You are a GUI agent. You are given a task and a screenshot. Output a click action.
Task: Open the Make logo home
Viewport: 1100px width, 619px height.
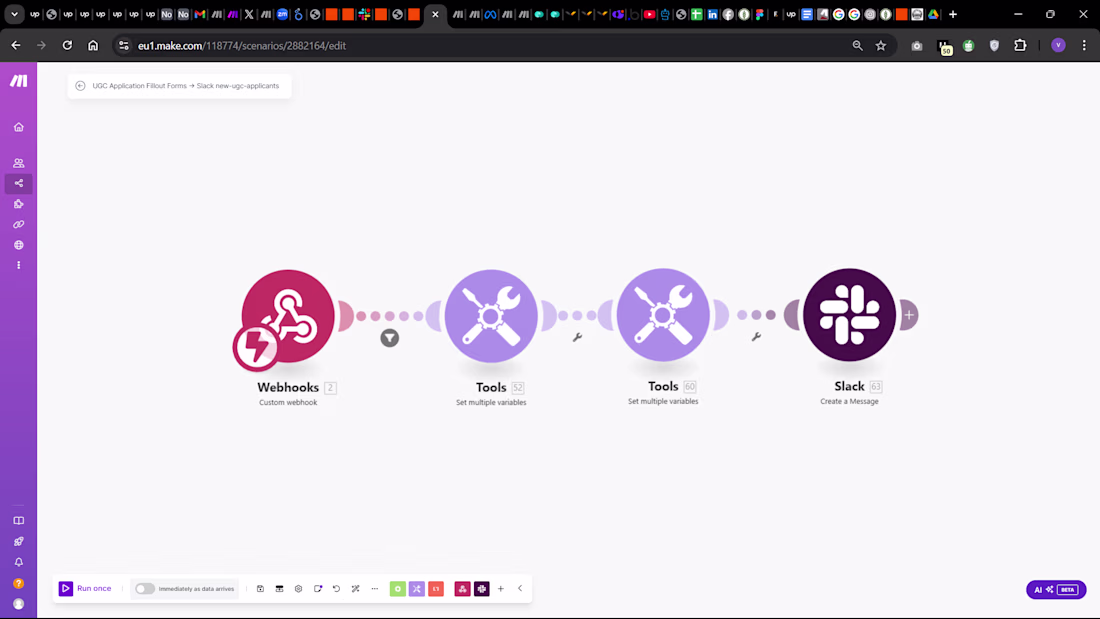18,81
